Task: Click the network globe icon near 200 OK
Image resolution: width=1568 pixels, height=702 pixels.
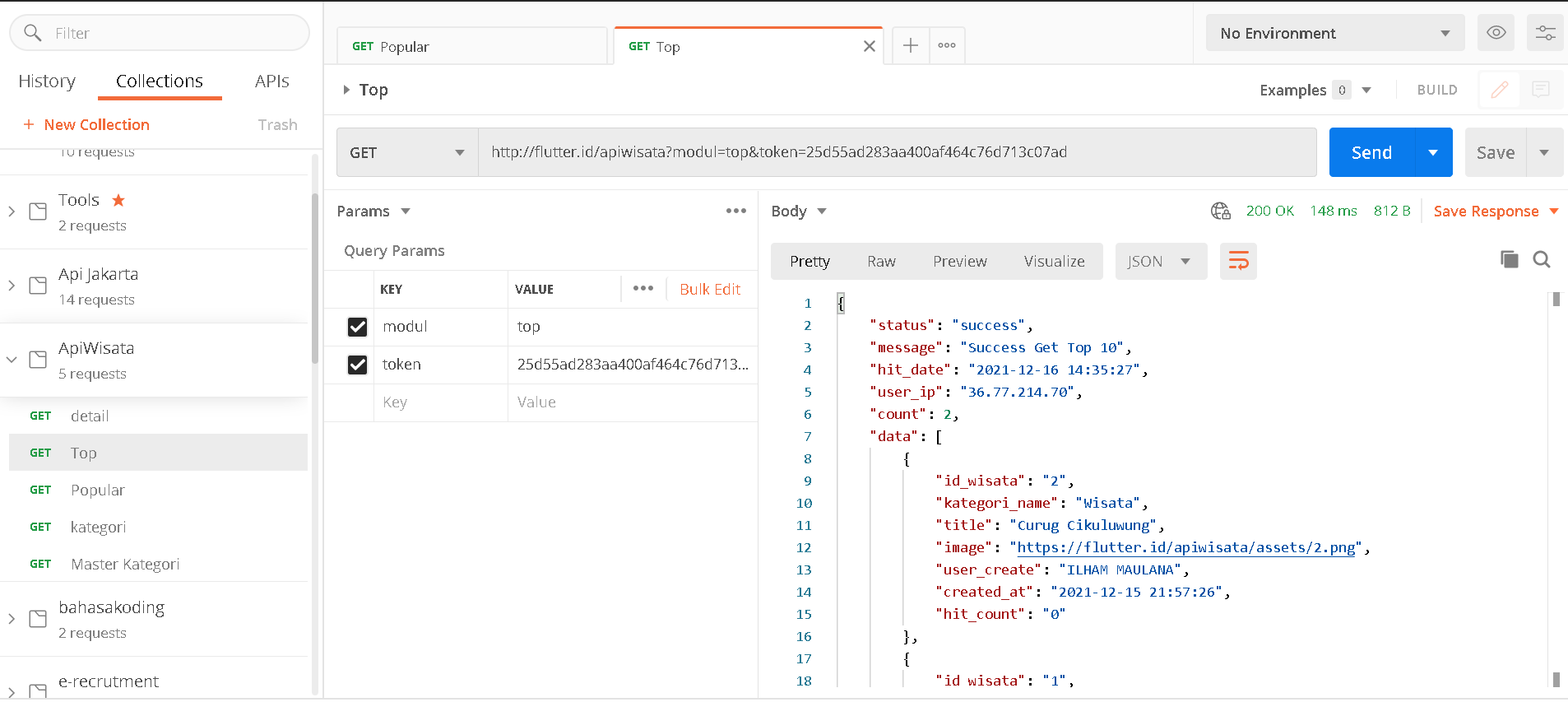Action: [x=1221, y=212]
